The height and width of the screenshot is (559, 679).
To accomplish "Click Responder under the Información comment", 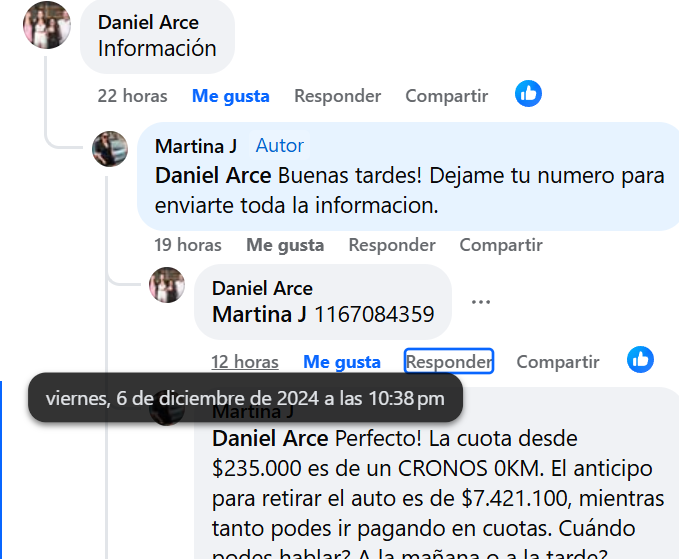I will pyautogui.click(x=337, y=96).
